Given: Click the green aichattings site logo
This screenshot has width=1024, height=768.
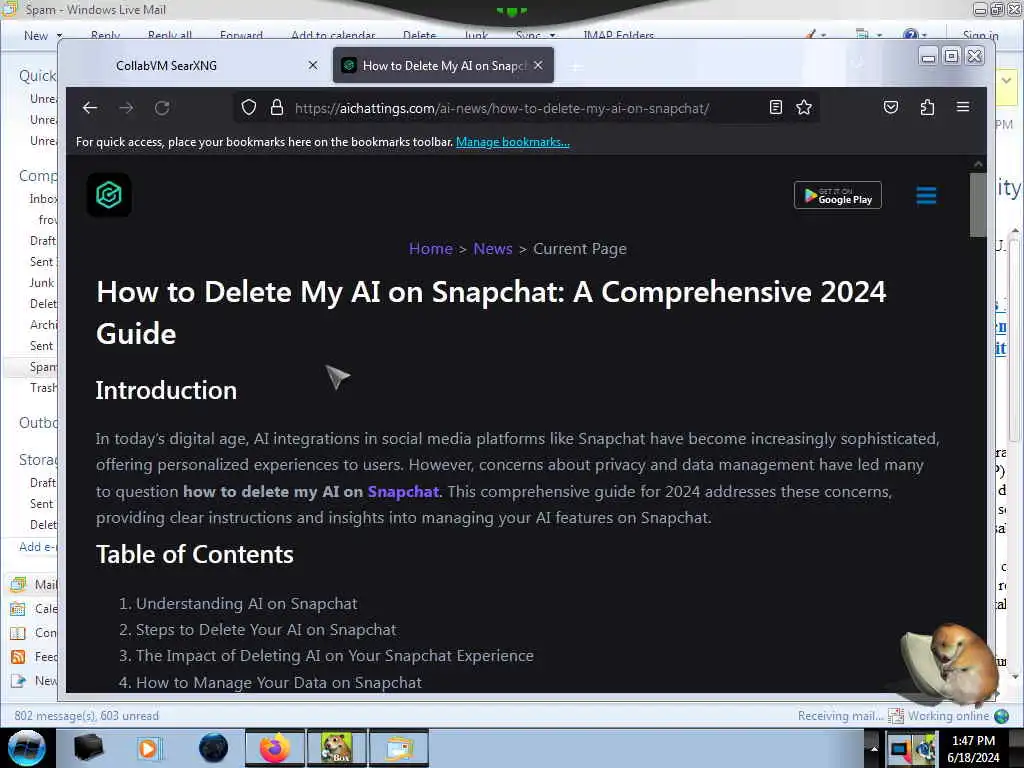Looking at the screenshot, I should click(109, 195).
